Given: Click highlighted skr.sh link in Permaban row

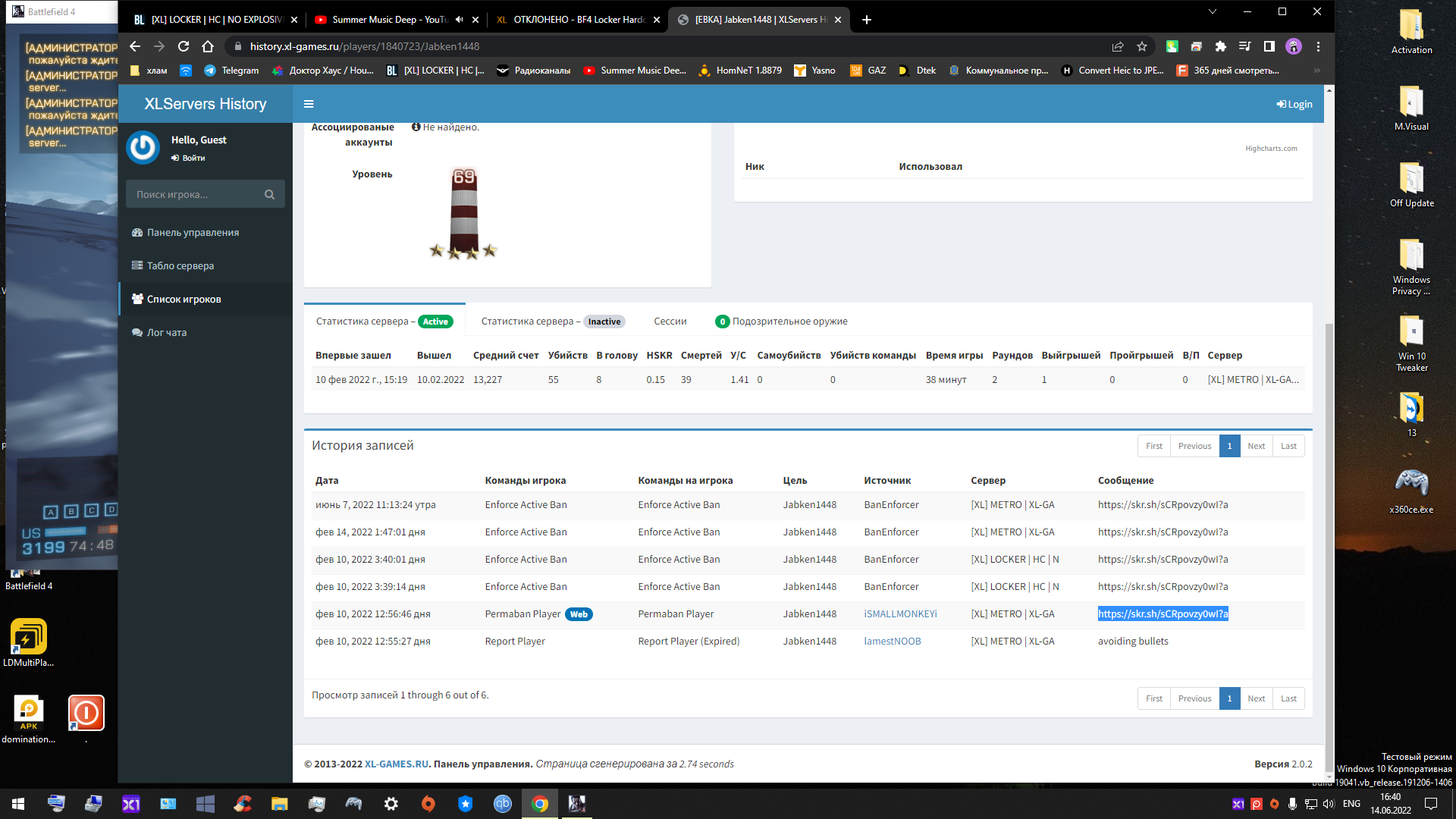Looking at the screenshot, I should point(1163,613).
